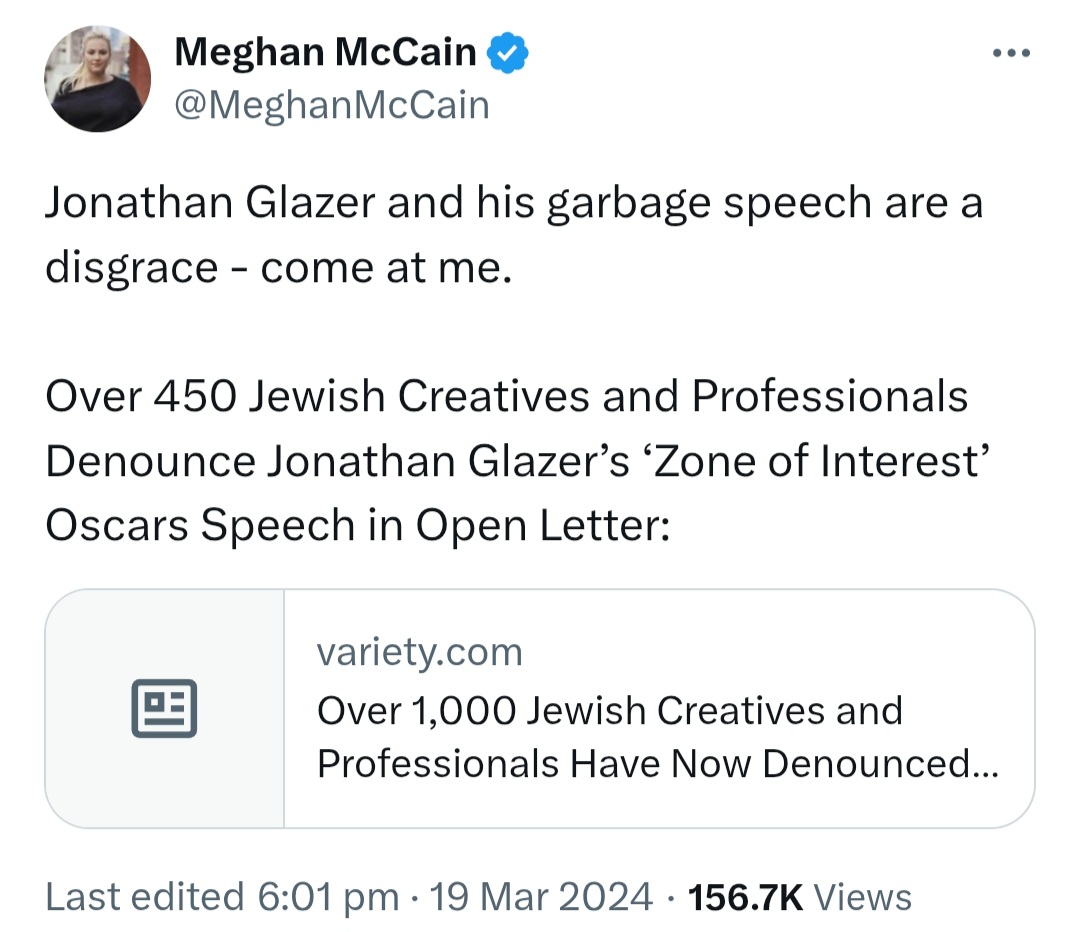Click the variety.com domain in the card

[419, 652]
